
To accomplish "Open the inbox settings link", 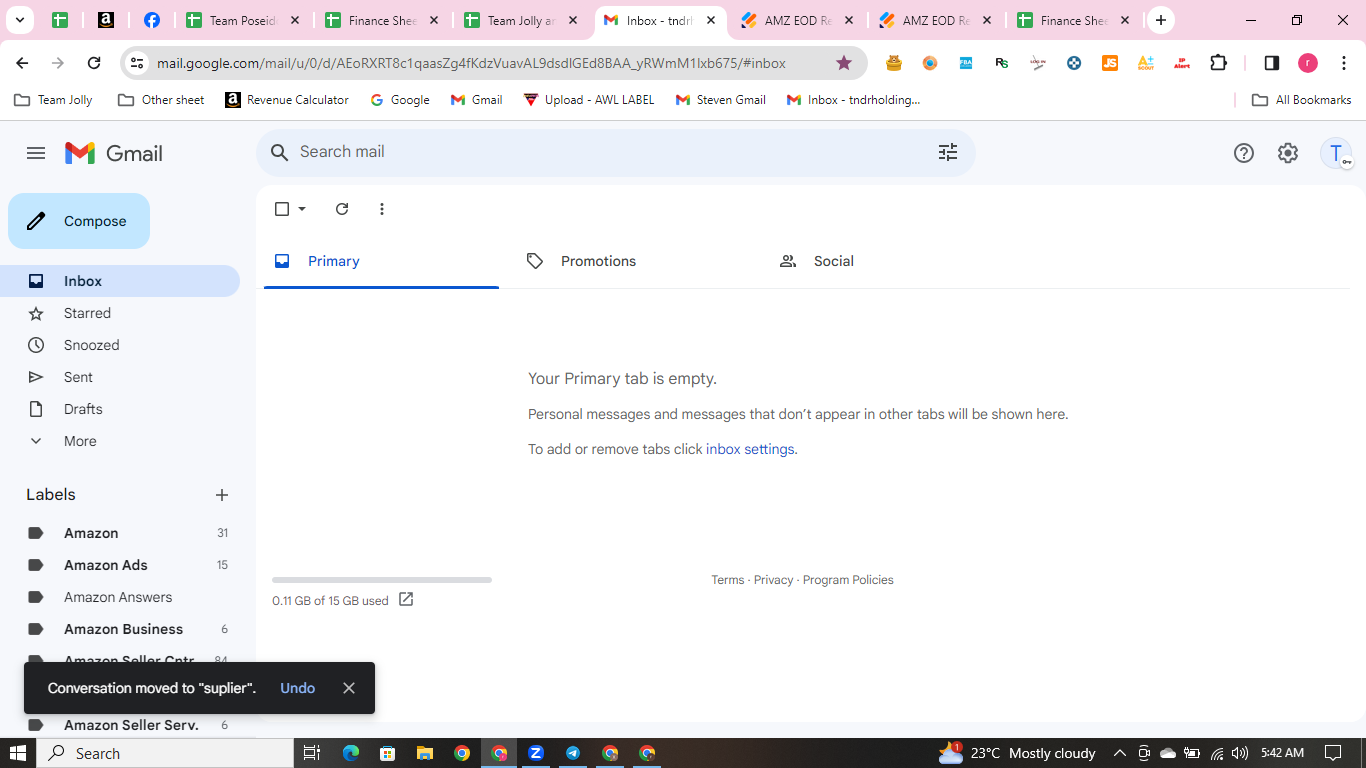I will pyautogui.click(x=750, y=449).
